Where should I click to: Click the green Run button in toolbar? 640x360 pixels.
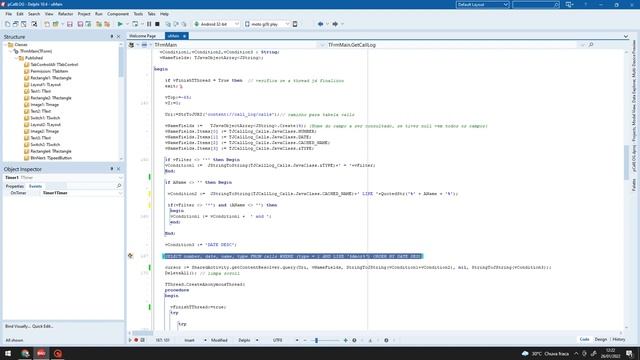120,24
